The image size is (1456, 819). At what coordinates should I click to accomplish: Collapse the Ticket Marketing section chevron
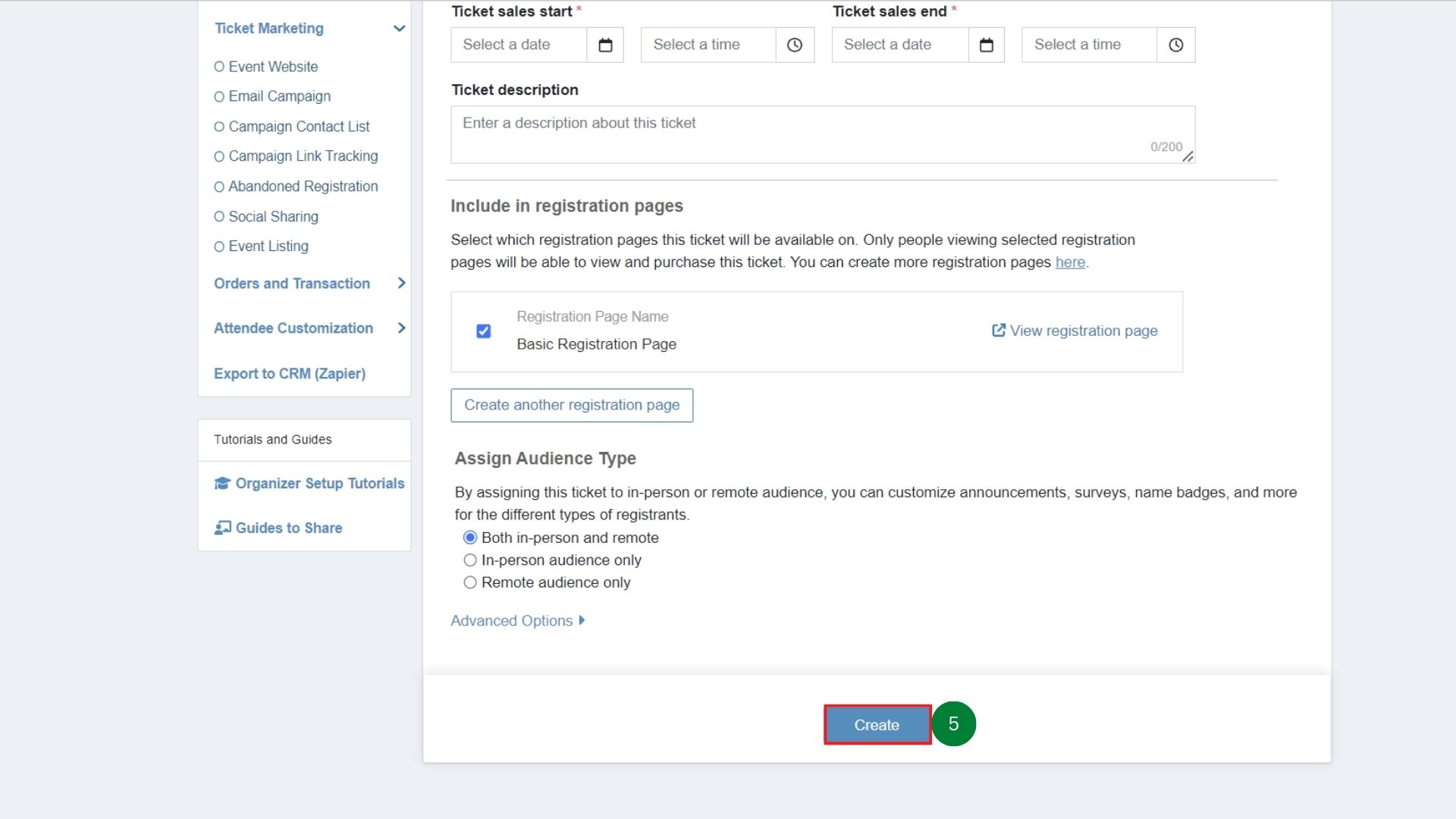[x=400, y=28]
